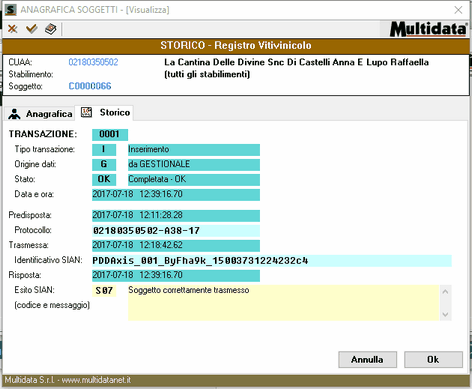Click the 'Tipo transazione:' label

pyautogui.click(x=44, y=149)
